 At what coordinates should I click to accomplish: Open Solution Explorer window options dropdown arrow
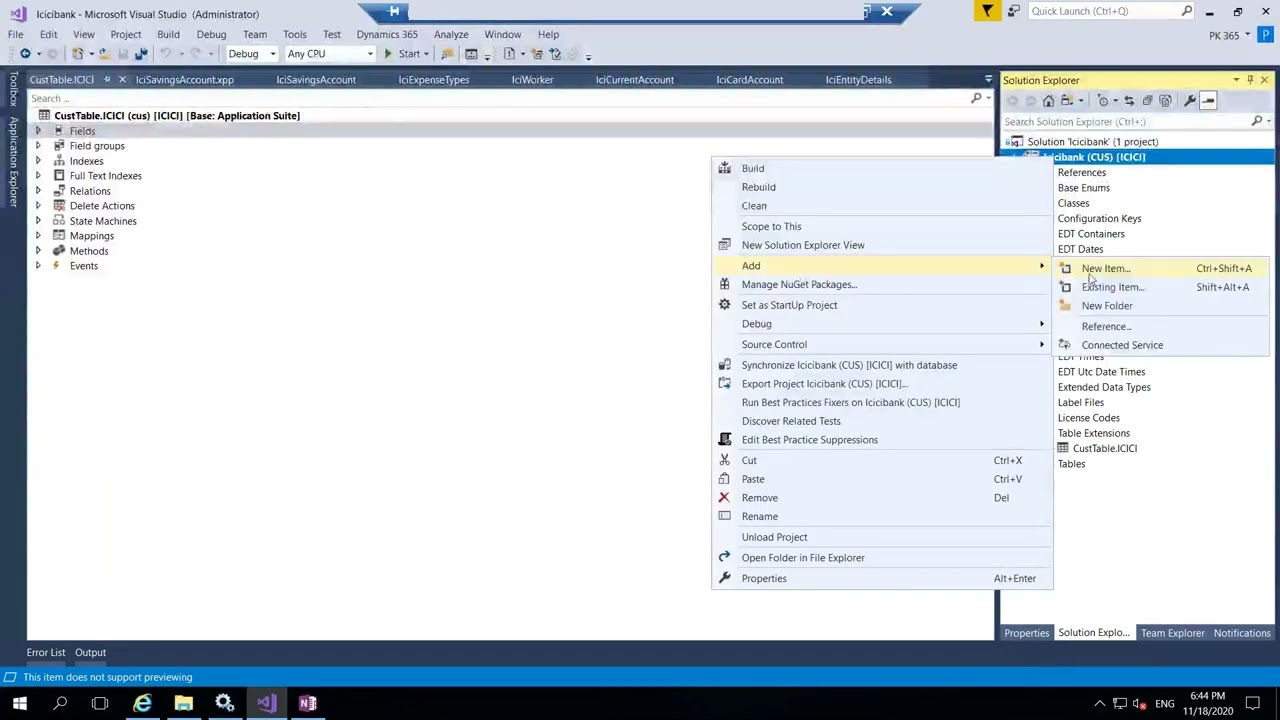pos(1236,80)
